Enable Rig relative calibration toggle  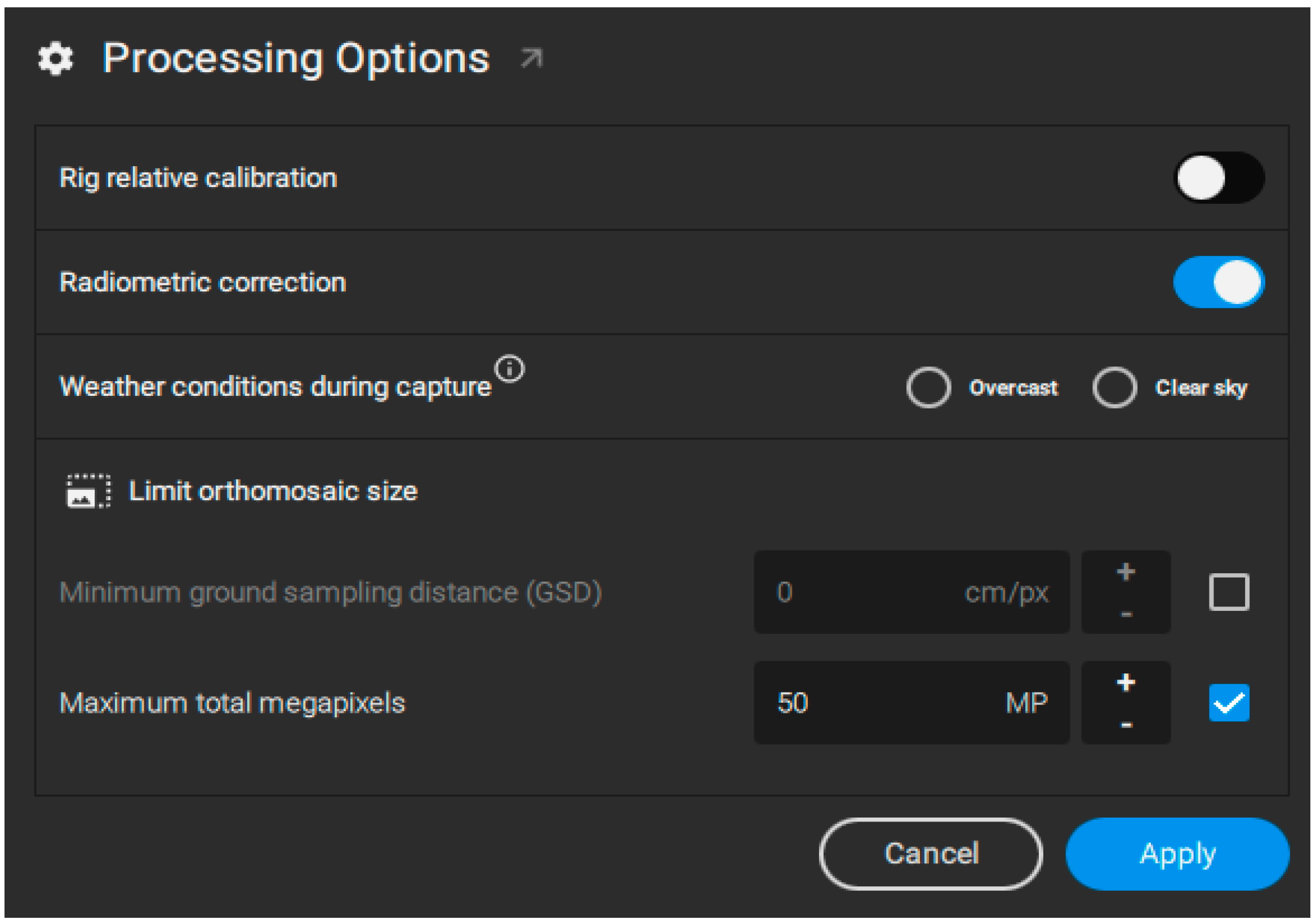(1219, 177)
